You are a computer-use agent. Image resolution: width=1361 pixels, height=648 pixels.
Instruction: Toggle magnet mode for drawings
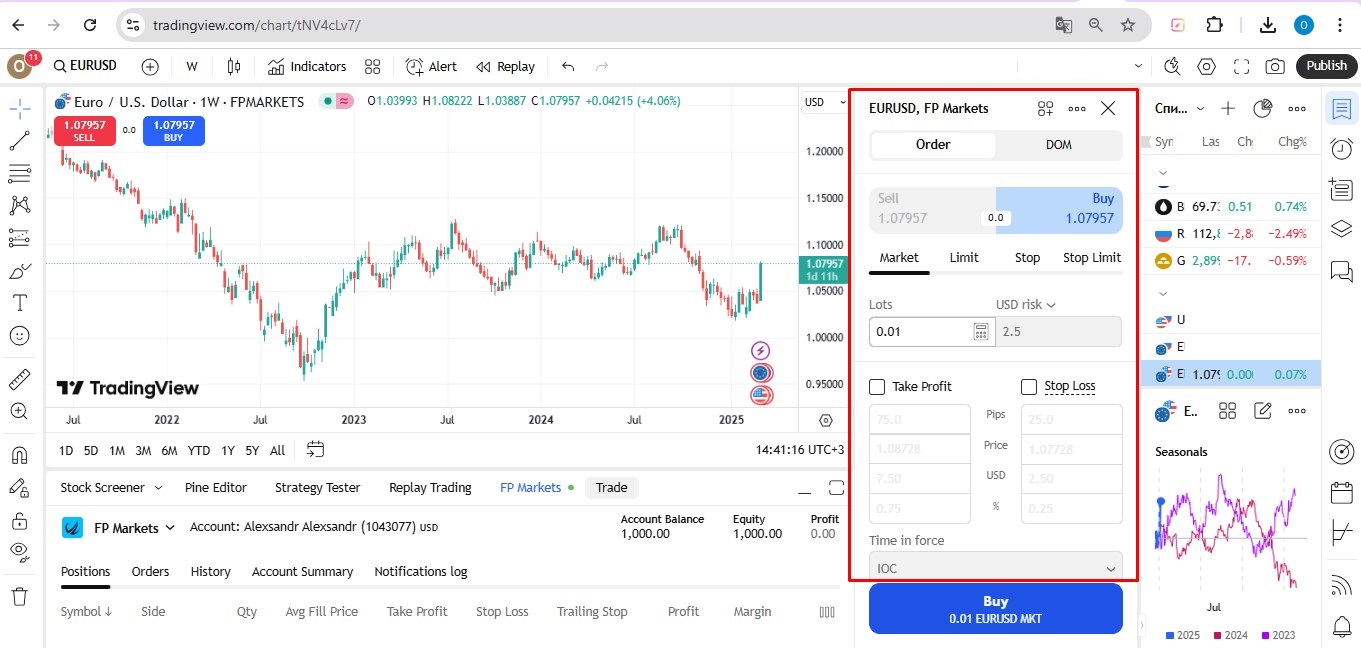pyautogui.click(x=19, y=455)
